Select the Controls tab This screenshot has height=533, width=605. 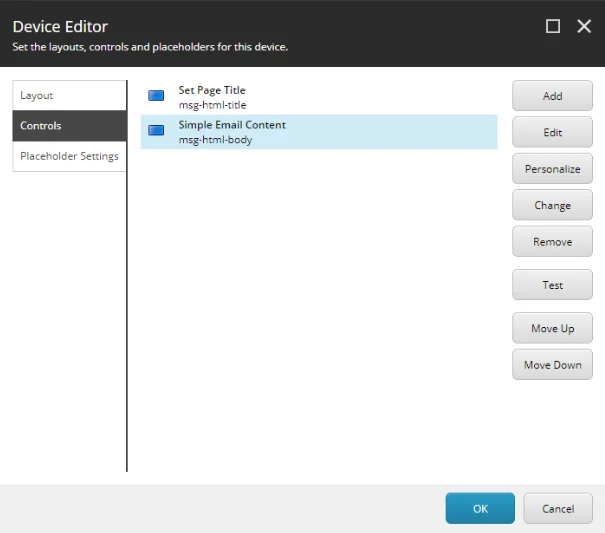tap(69, 125)
